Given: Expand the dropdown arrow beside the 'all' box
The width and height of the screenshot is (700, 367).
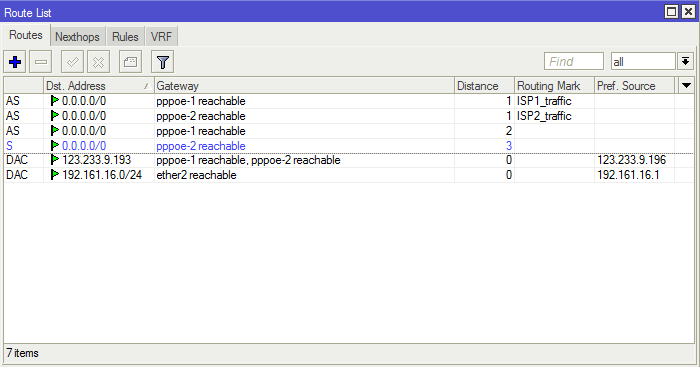Looking at the screenshot, I should (x=685, y=62).
